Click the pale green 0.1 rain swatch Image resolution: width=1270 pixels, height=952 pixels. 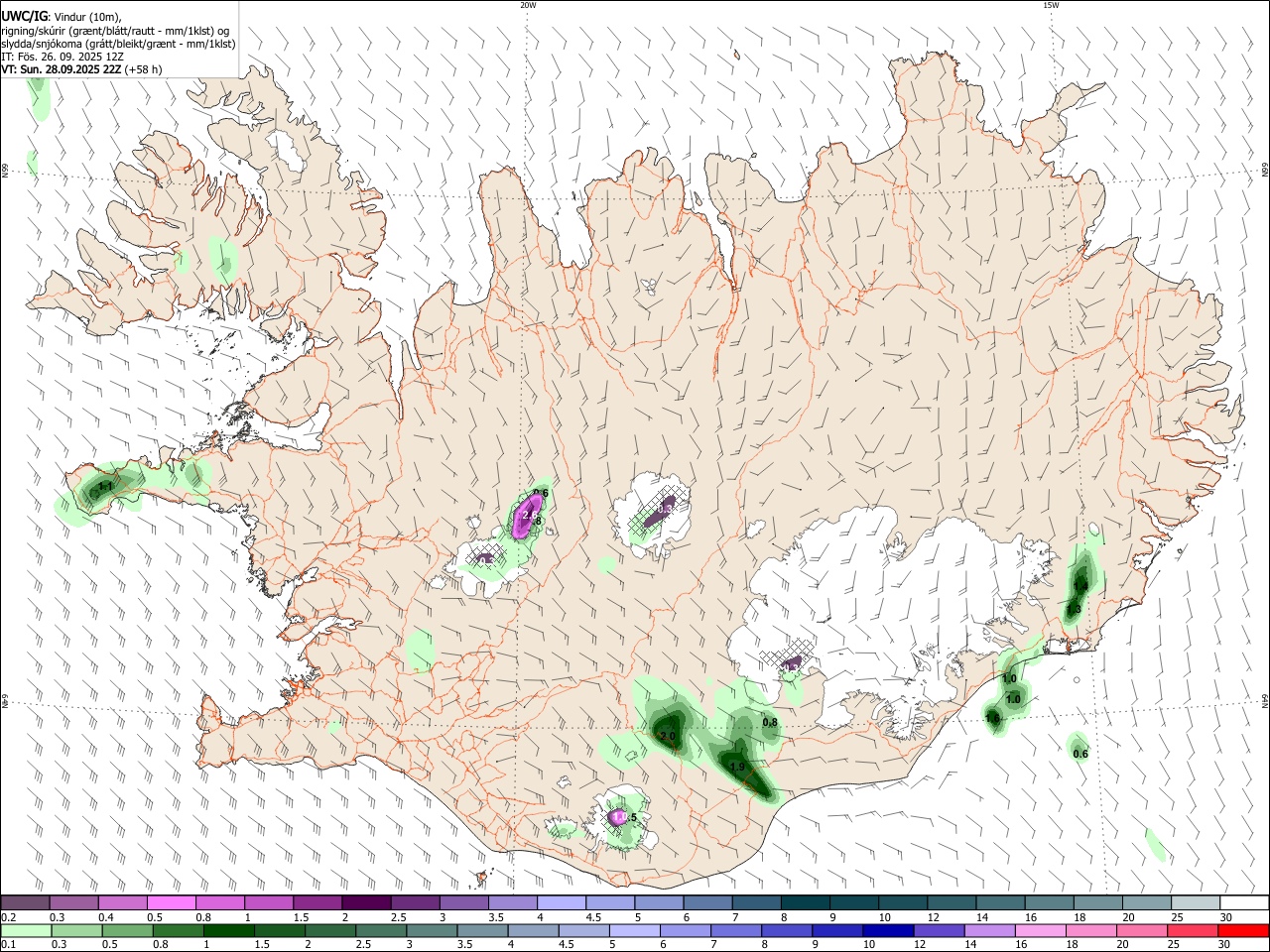pos(26,930)
